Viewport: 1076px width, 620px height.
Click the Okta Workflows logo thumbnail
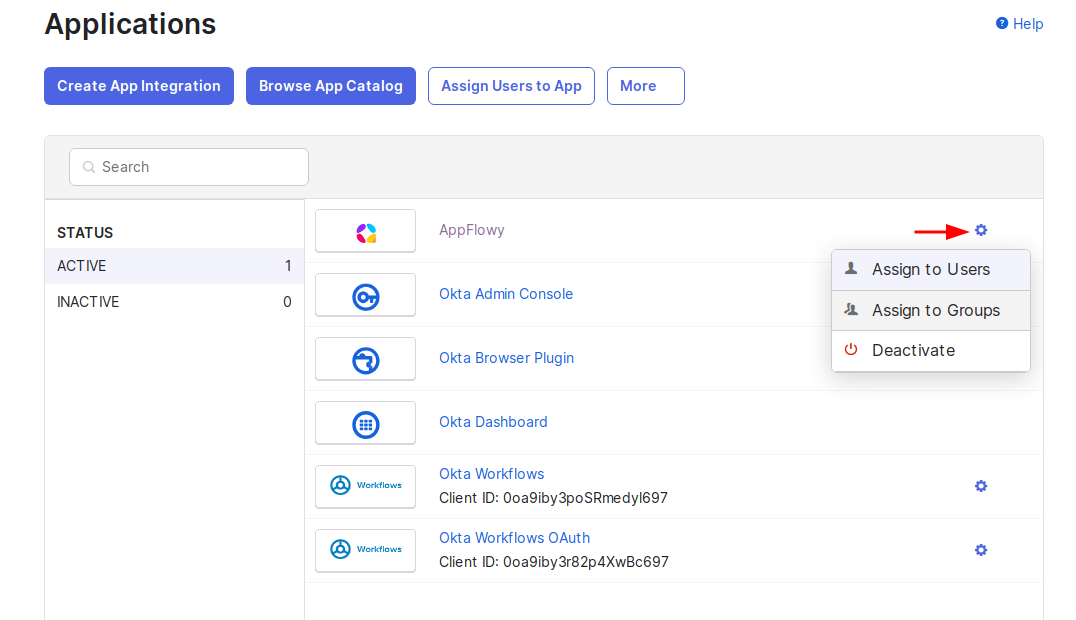click(x=366, y=486)
